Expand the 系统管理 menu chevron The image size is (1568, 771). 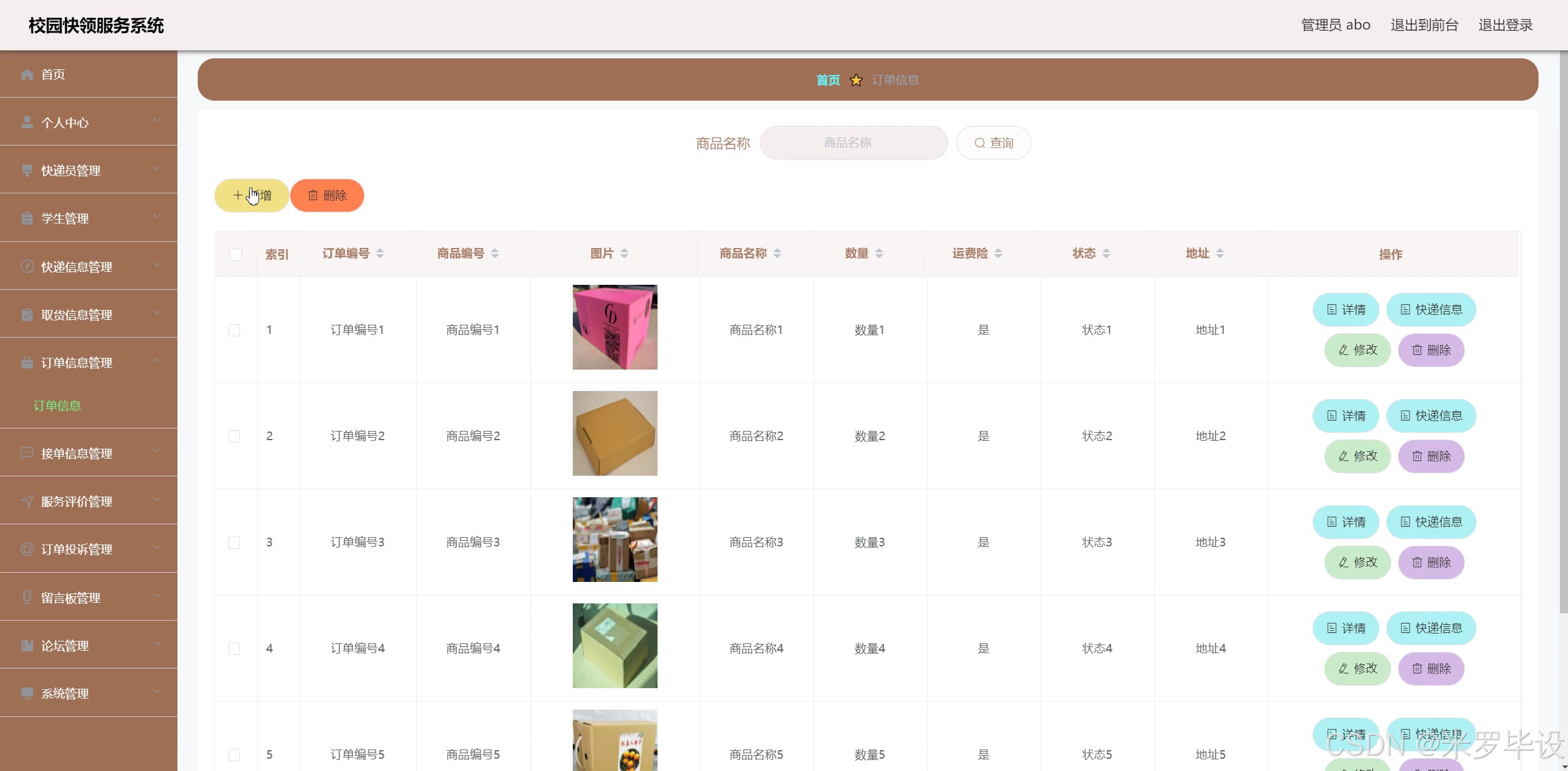tap(157, 692)
